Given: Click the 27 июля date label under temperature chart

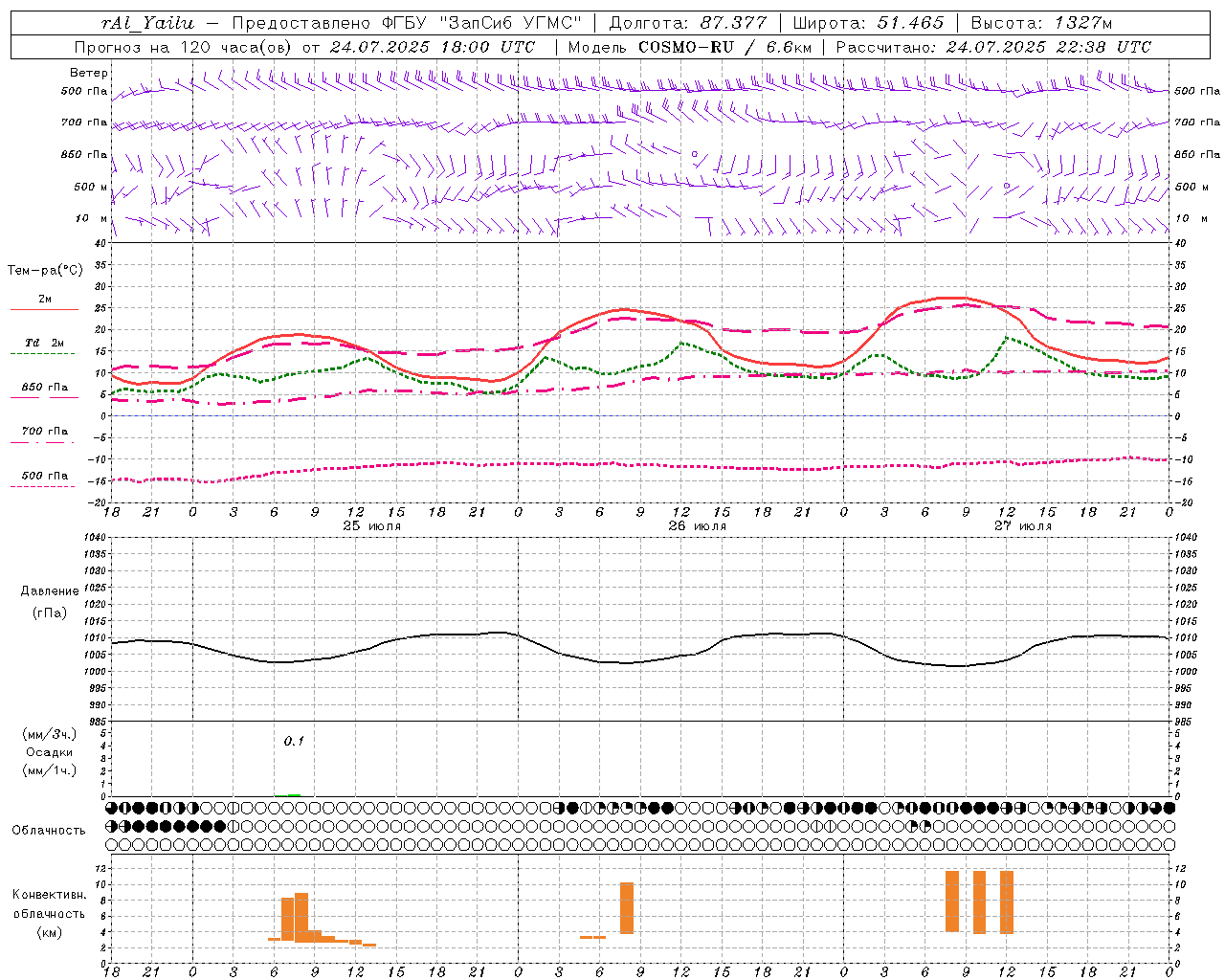Looking at the screenshot, I should (x=1022, y=526).
